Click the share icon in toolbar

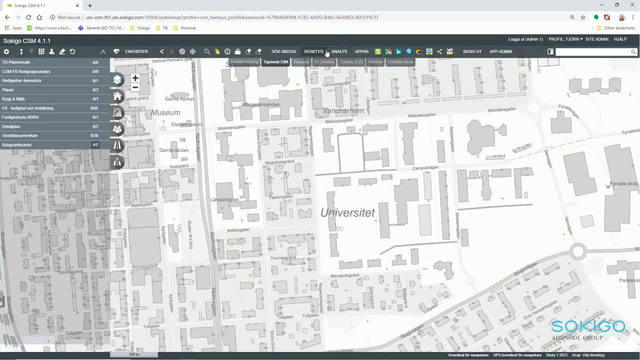click(439, 52)
